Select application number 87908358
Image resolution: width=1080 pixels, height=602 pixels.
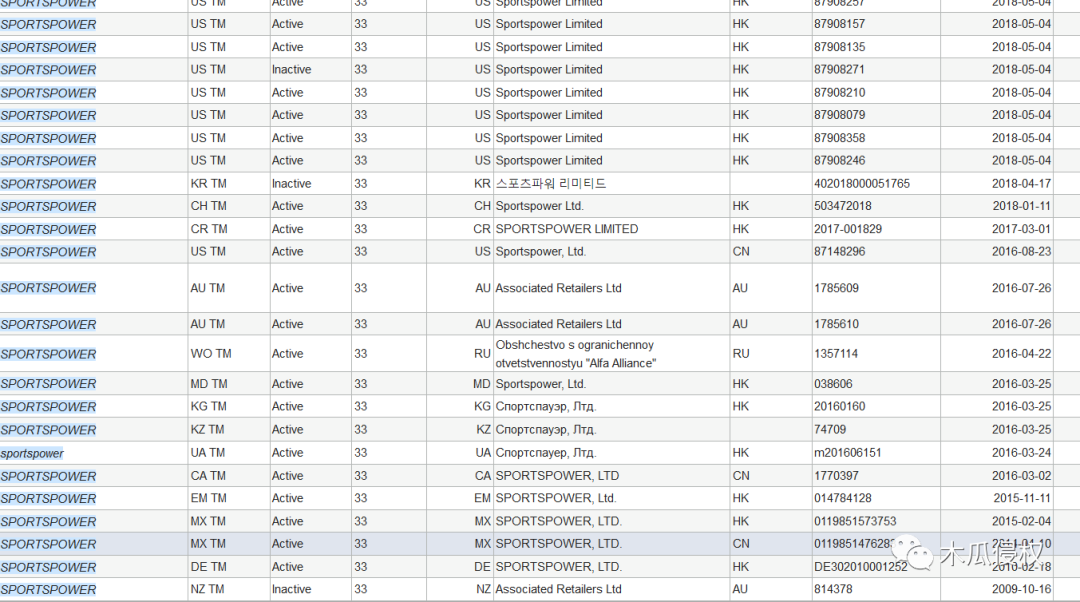pyautogui.click(x=840, y=138)
